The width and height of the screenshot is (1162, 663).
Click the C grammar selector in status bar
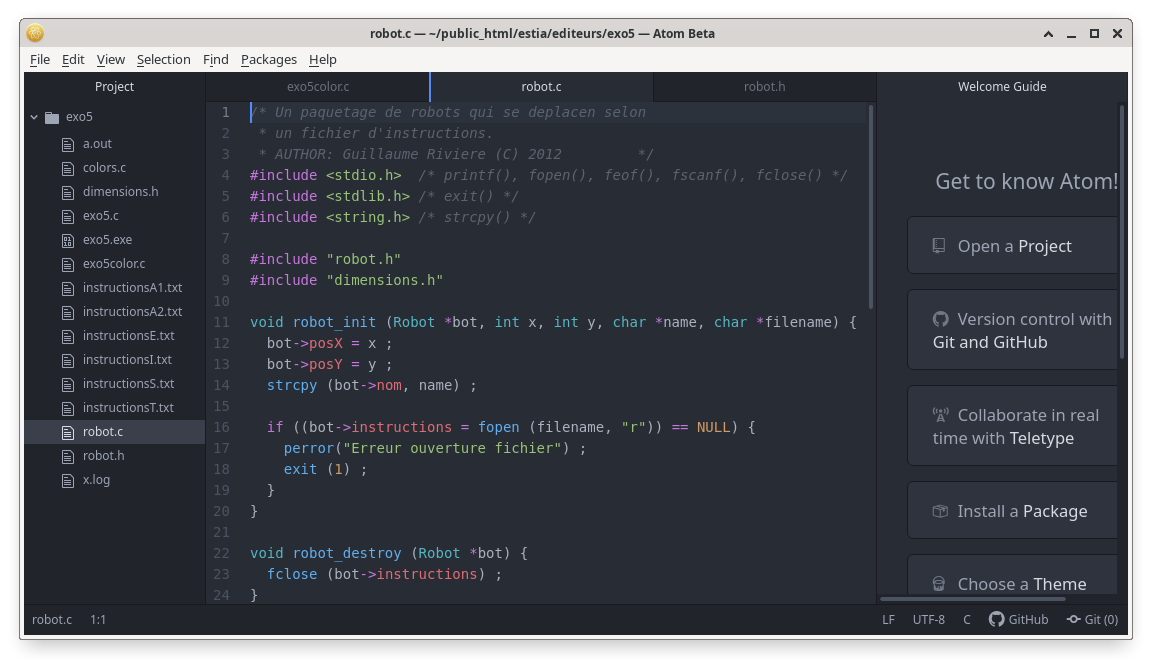click(x=966, y=619)
